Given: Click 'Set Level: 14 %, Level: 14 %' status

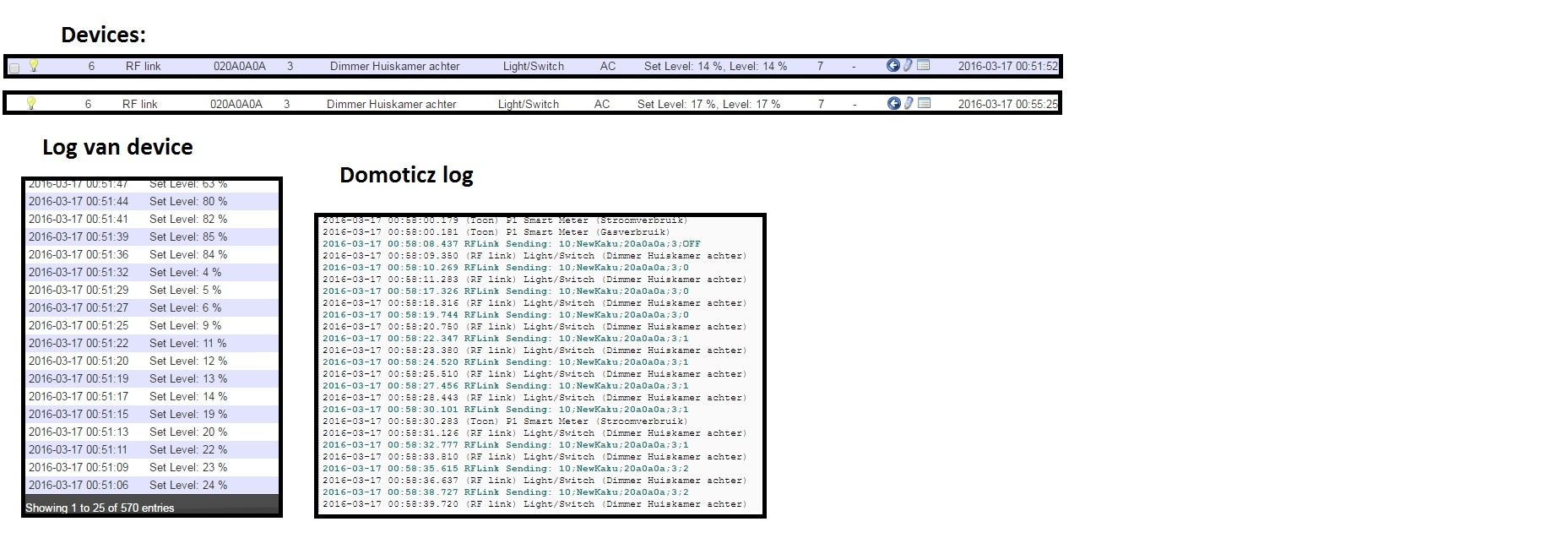Looking at the screenshot, I should point(715,66).
